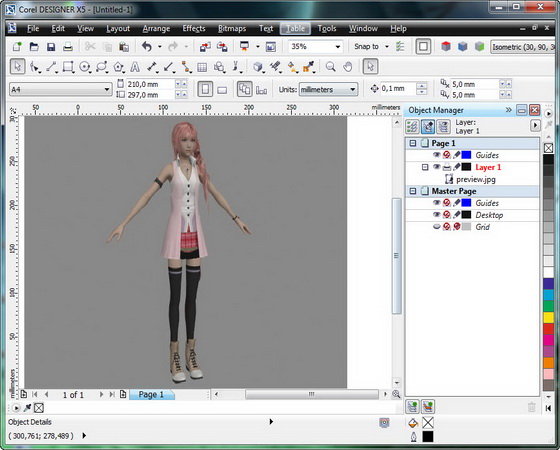Image resolution: width=560 pixels, height=450 pixels.
Task: Click the Undo arrow icon
Action: click(x=147, y=46)
